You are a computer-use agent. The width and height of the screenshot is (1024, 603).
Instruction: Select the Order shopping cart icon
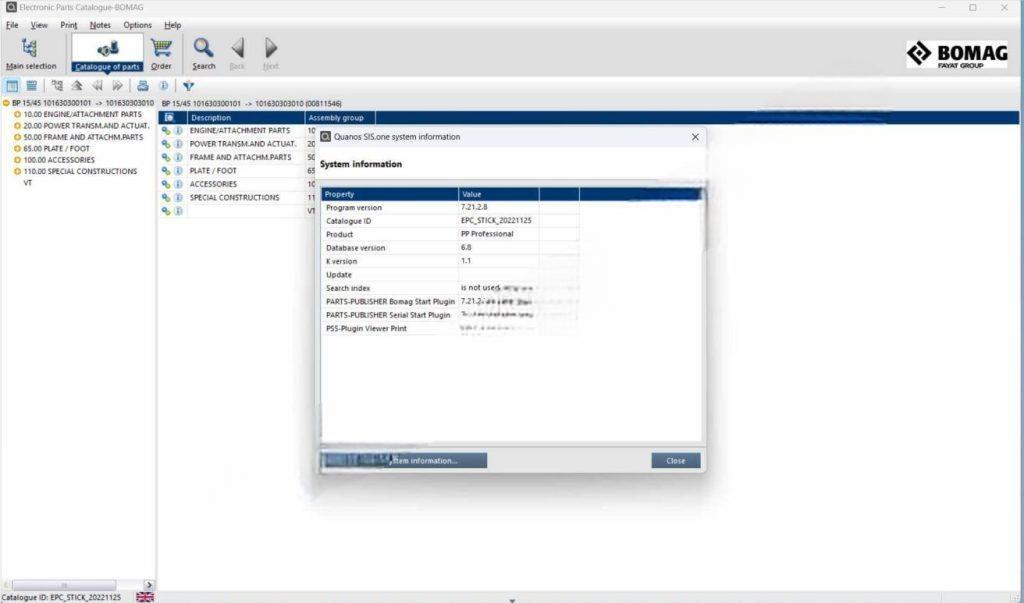(161, 49)
